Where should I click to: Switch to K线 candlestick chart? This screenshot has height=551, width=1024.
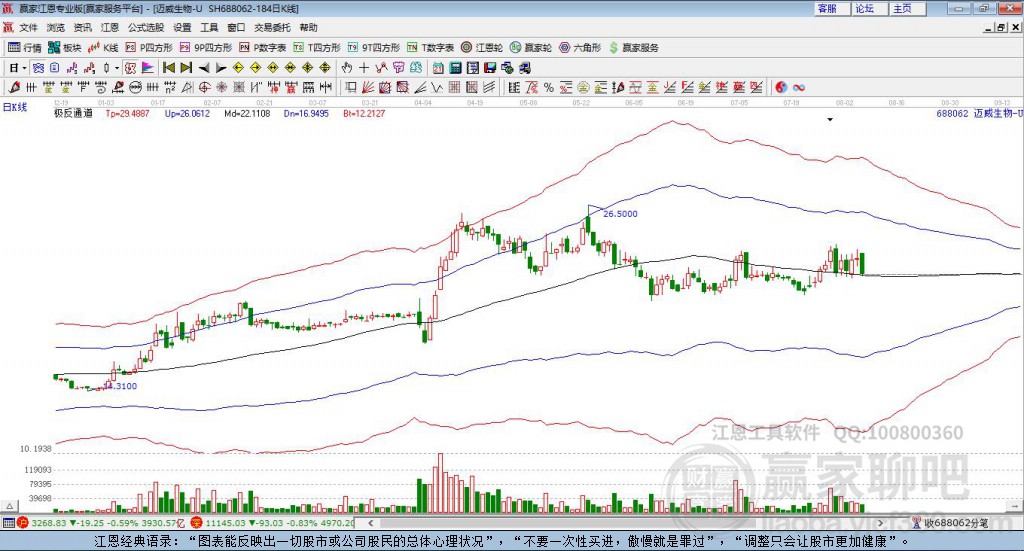tap(103, 48)
